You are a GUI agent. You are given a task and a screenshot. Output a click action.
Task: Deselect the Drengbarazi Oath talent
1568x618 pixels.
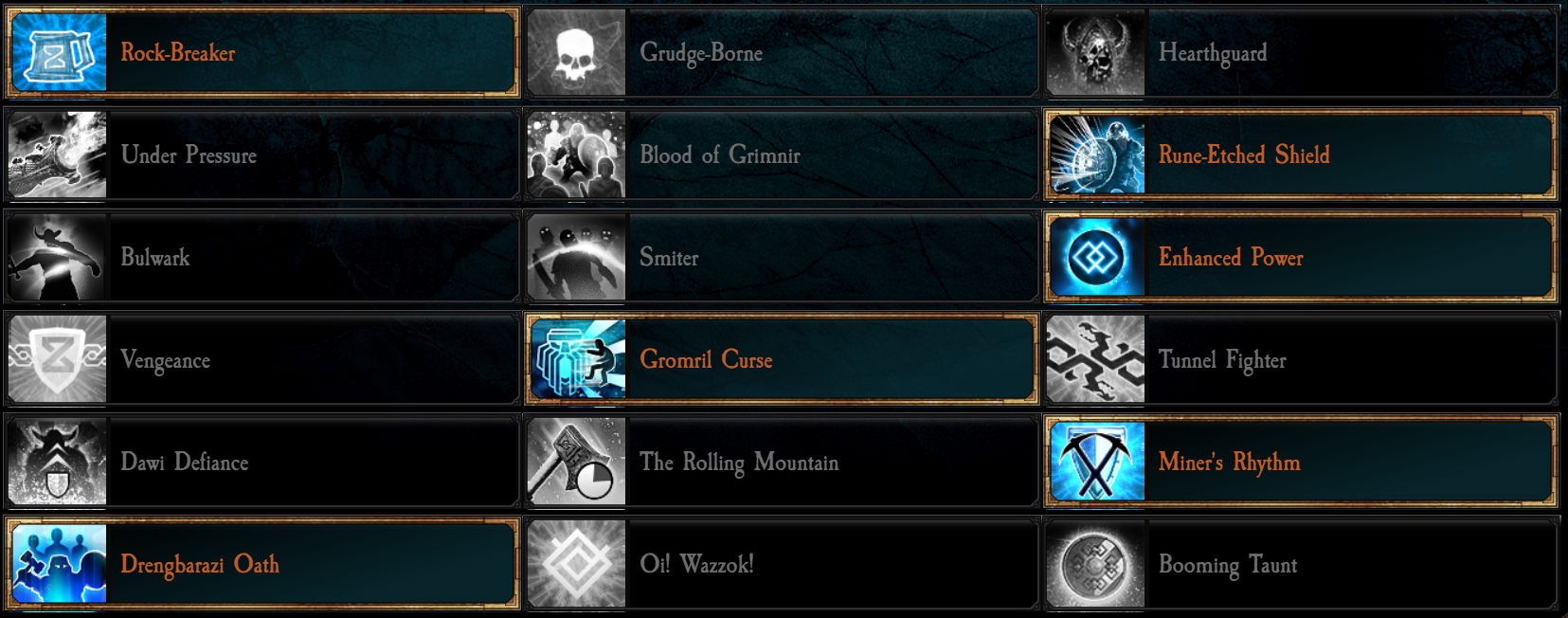coord(262,564)
